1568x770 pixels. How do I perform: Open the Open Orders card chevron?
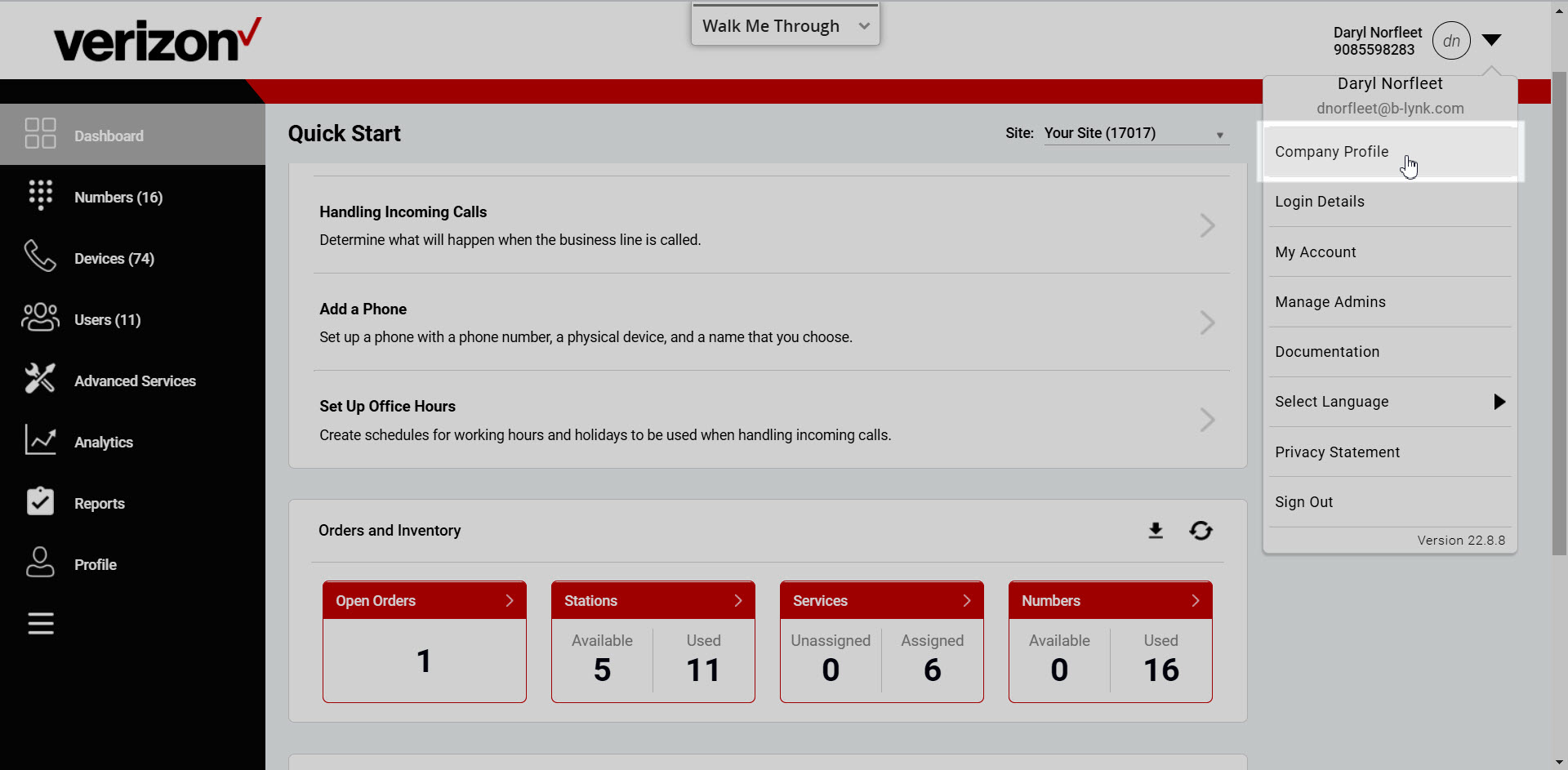510,601
